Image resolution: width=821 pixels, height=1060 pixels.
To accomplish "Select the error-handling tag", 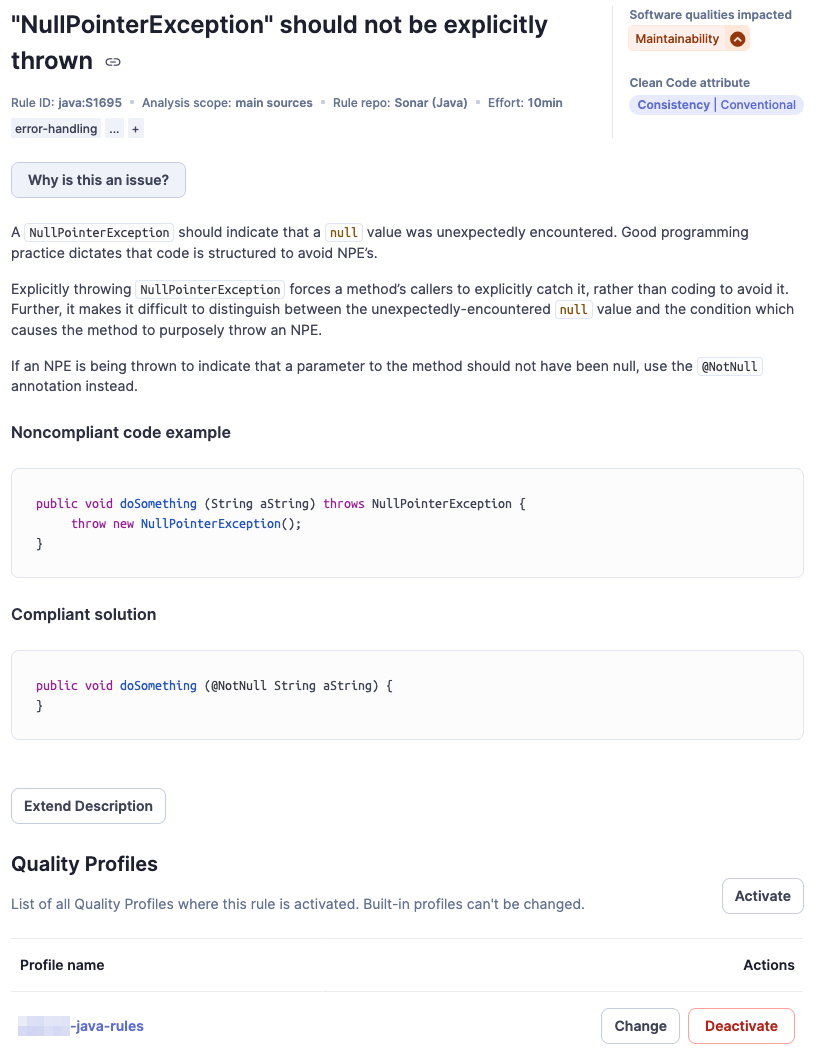I will point(56,129).
